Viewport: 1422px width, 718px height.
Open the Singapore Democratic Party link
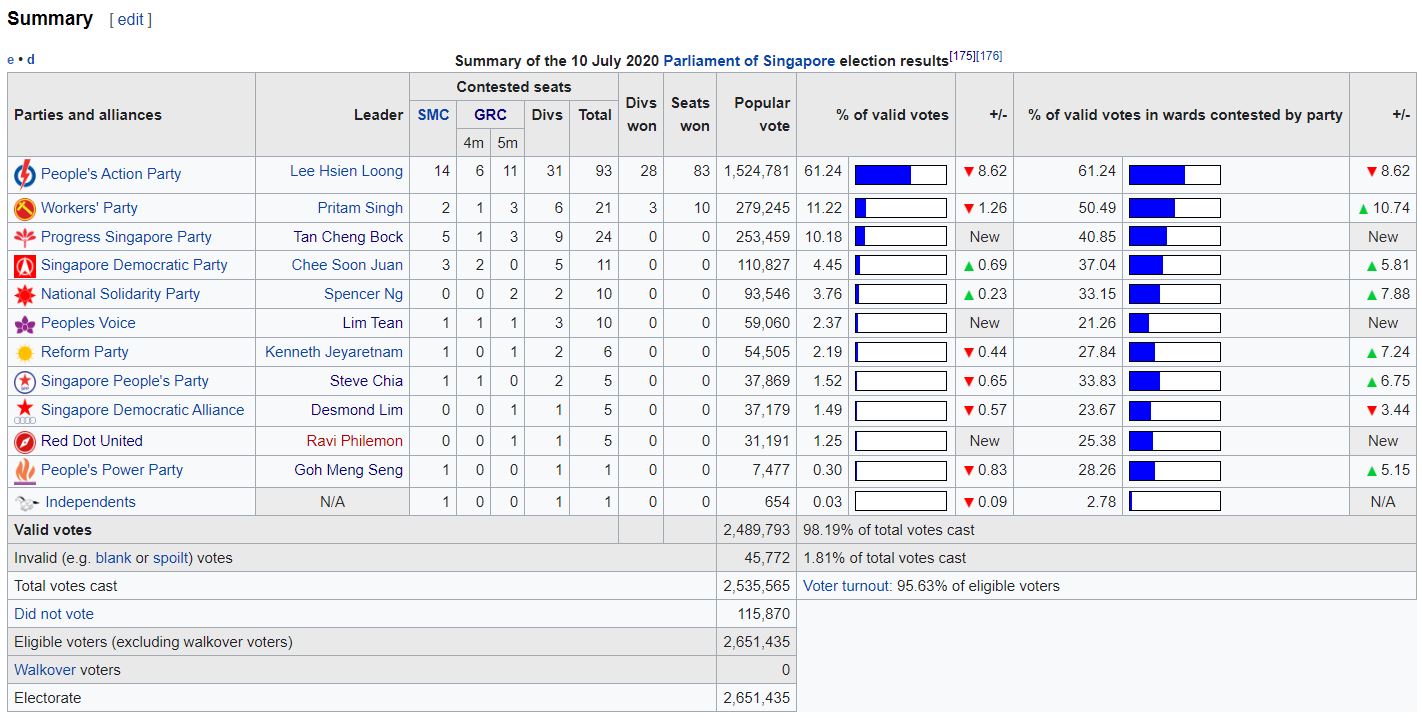pyautogui.click(x=134, y=266)
